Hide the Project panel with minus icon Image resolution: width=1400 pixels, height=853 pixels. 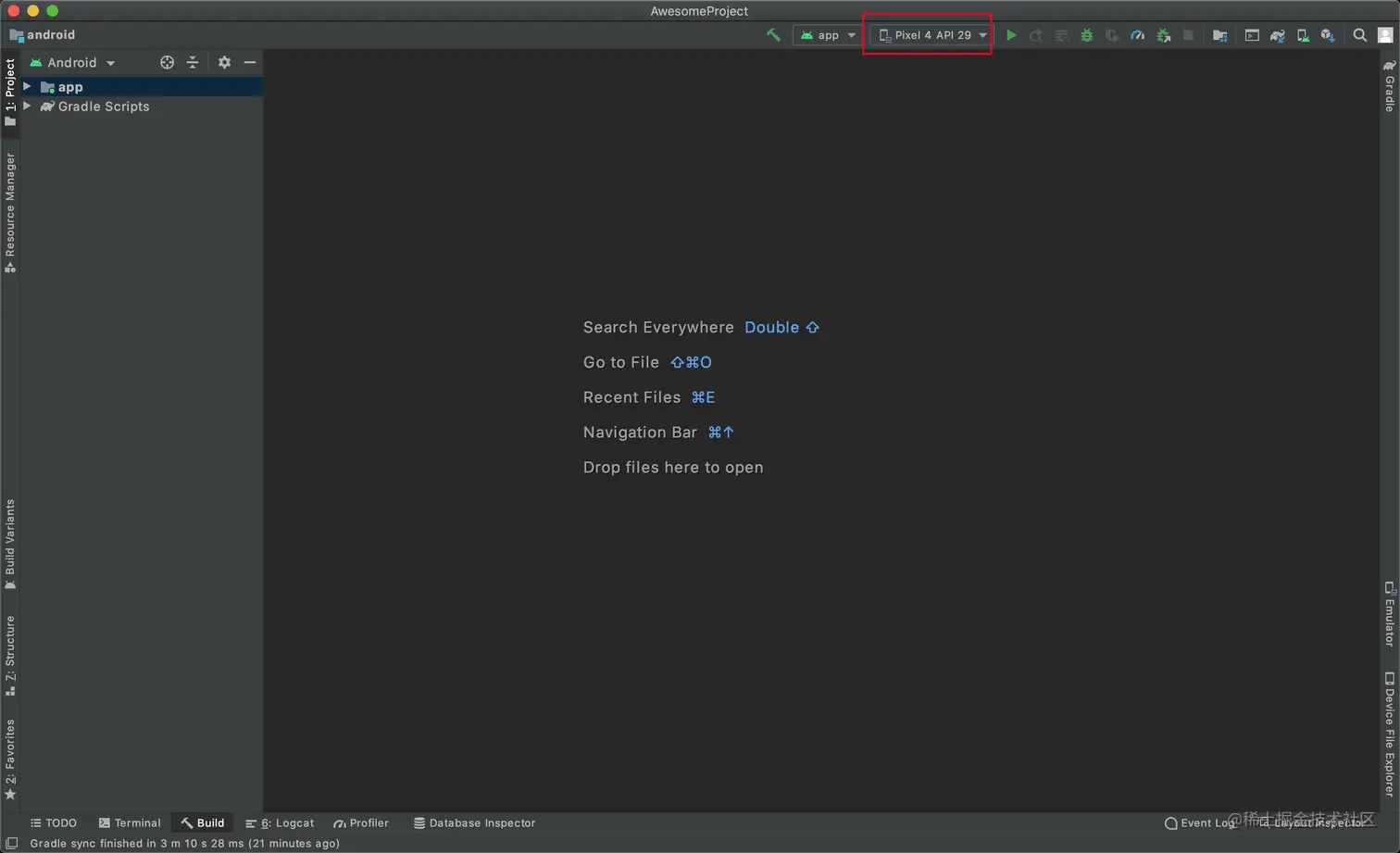(x=250, y=62)
